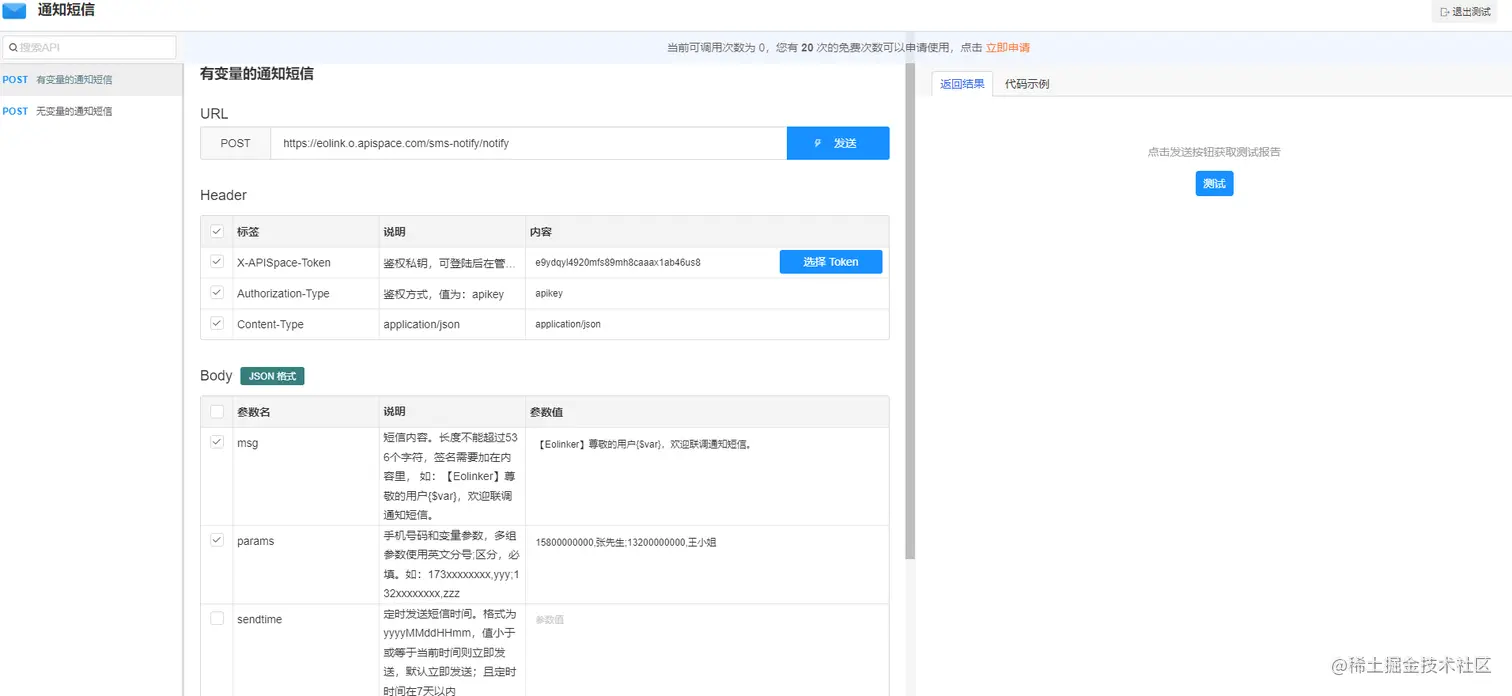Toggle the Body select-all checkbox
Screen dimensions: 1512x696
point(217,412)
